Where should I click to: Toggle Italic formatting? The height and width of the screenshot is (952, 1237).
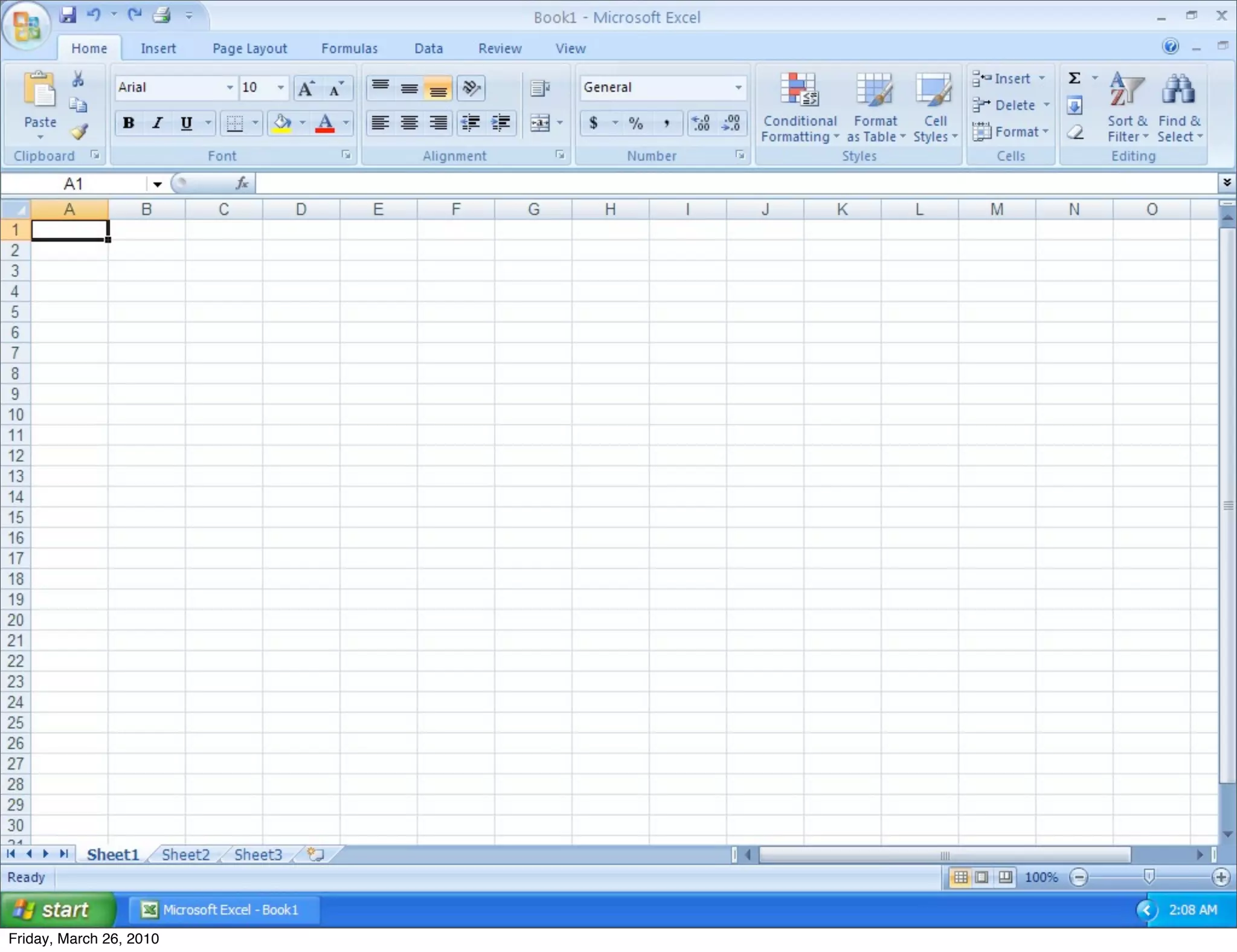(x=157, y=123)
